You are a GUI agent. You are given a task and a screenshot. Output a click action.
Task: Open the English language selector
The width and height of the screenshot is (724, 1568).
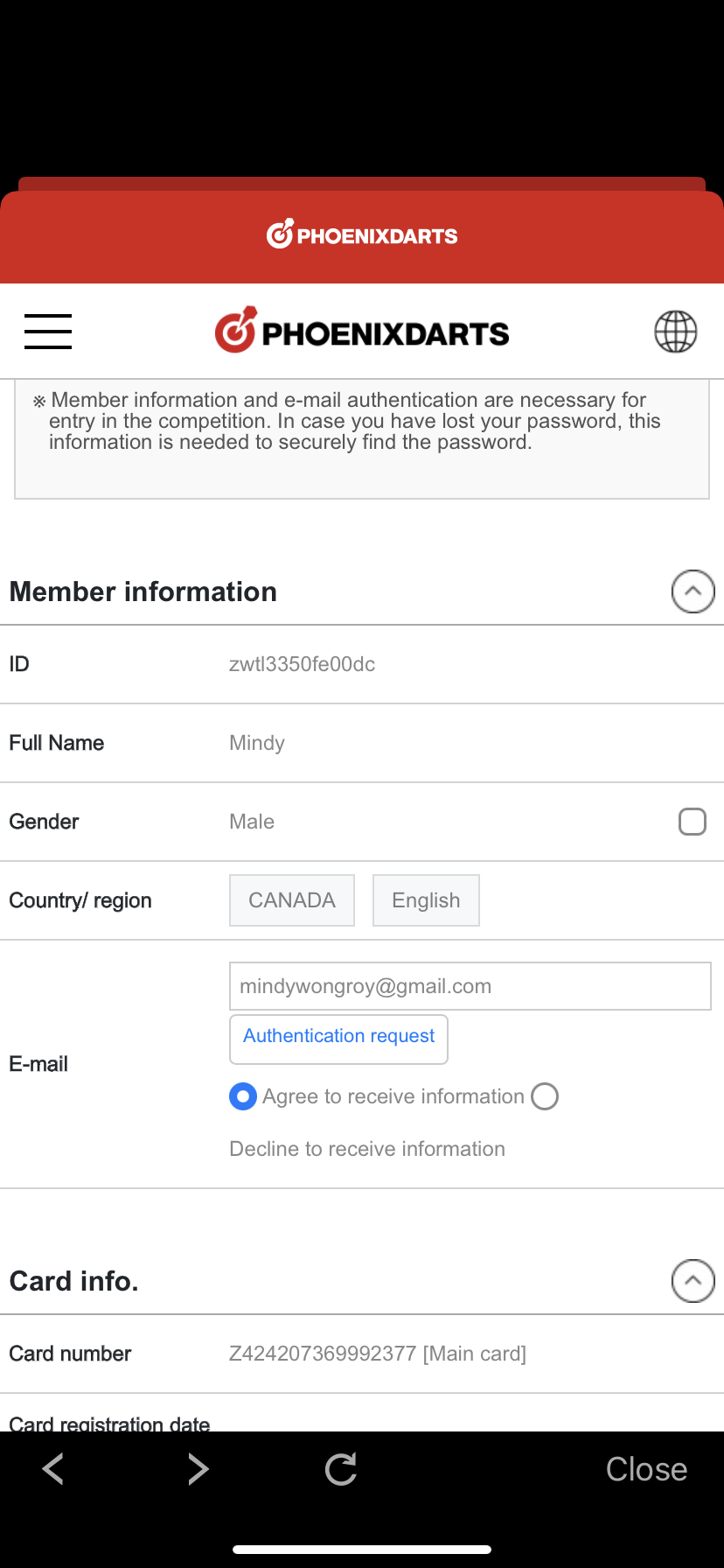(426, 900)
